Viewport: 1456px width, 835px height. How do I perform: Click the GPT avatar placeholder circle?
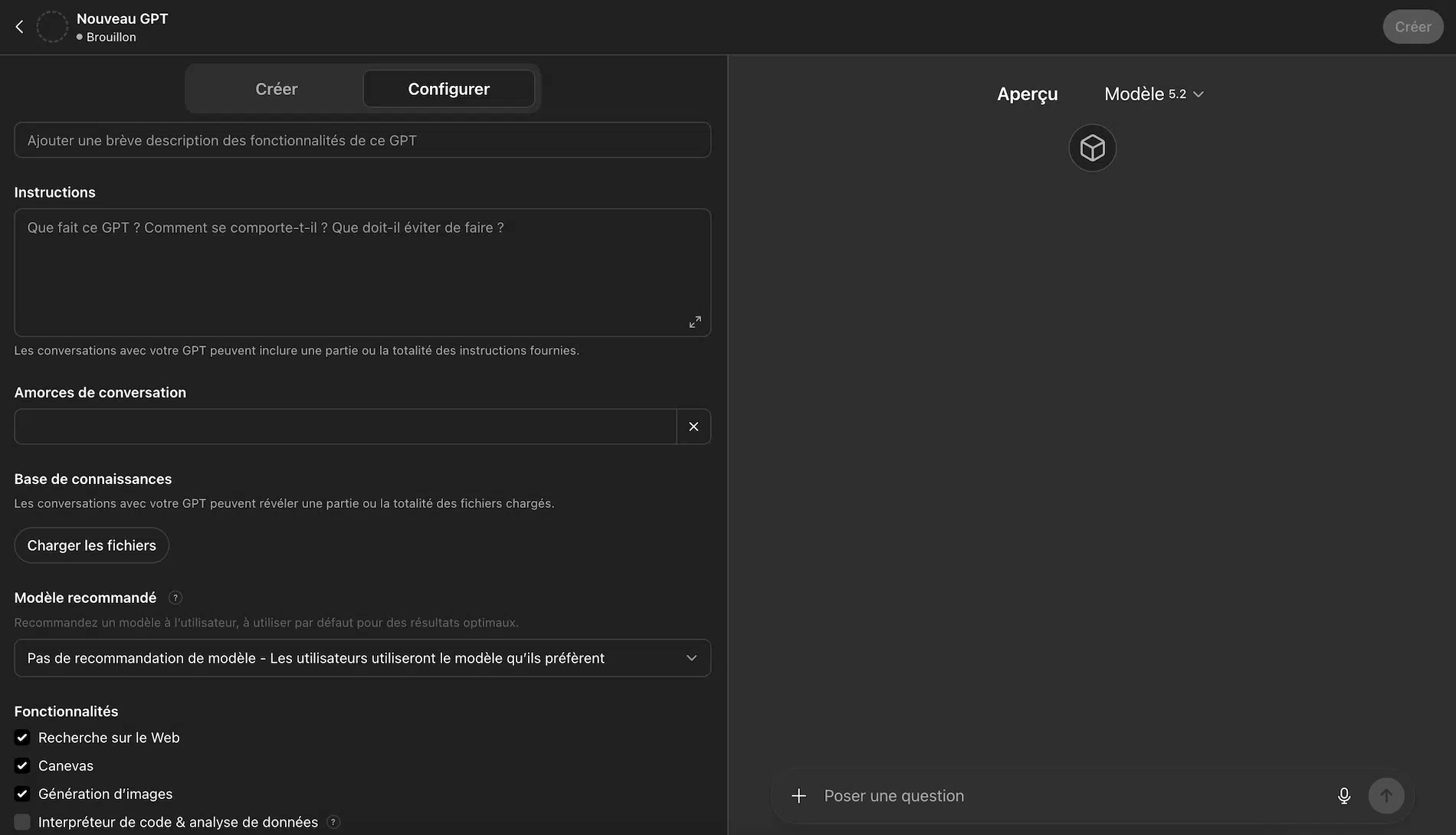51,25
